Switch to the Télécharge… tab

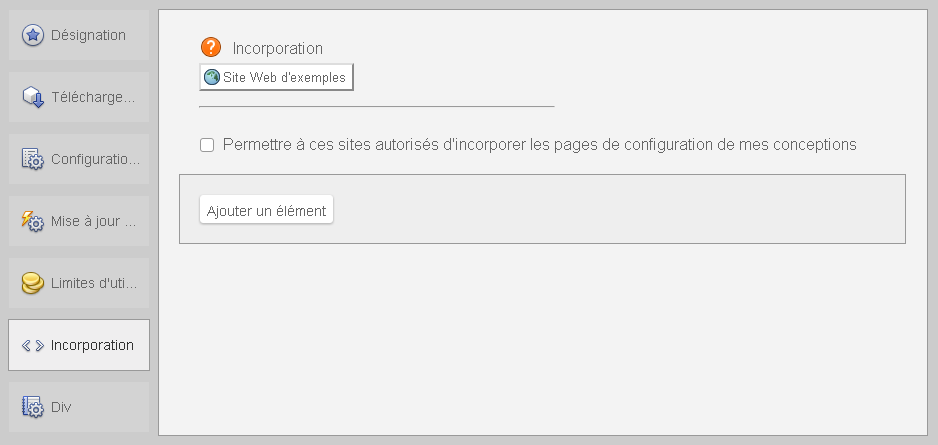click(x=79, y=97)
